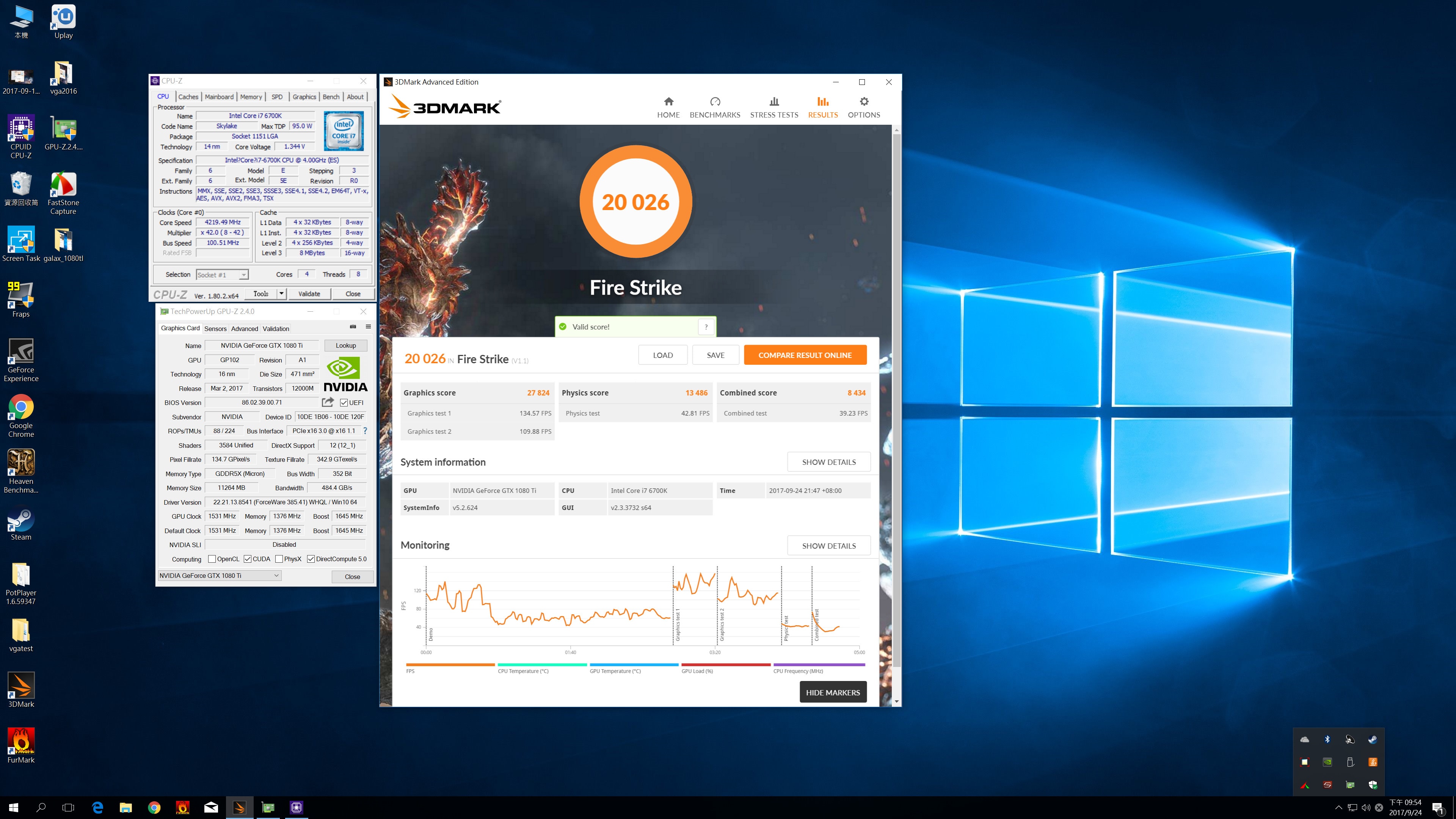Screen dimensions: 1456x819
Task: Open PotPlayer desktop shortcut
Action: [21, 583]
